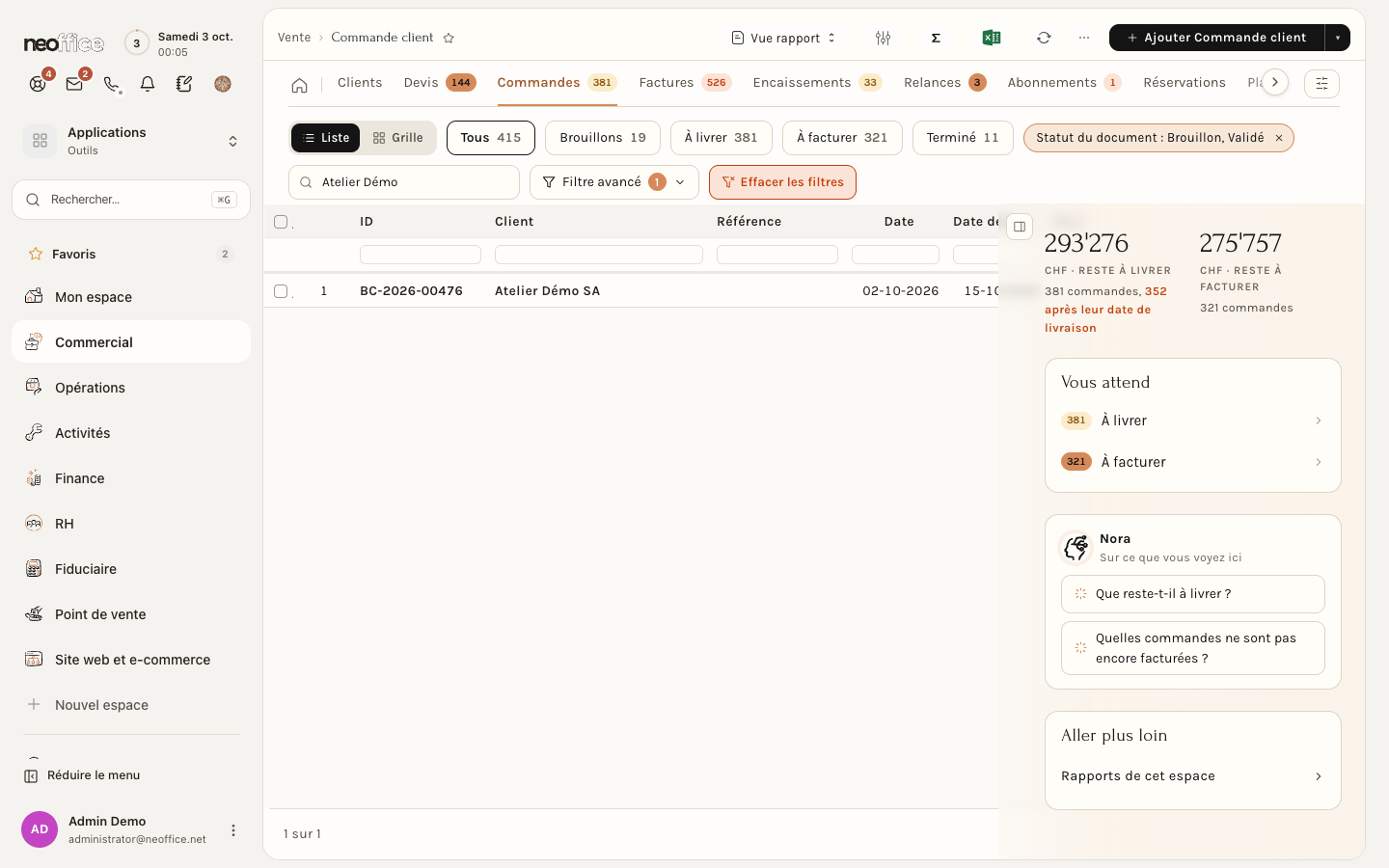The image size is (1389, 868).
Task: Click the neoffice logo
Action: coord(64,43)
